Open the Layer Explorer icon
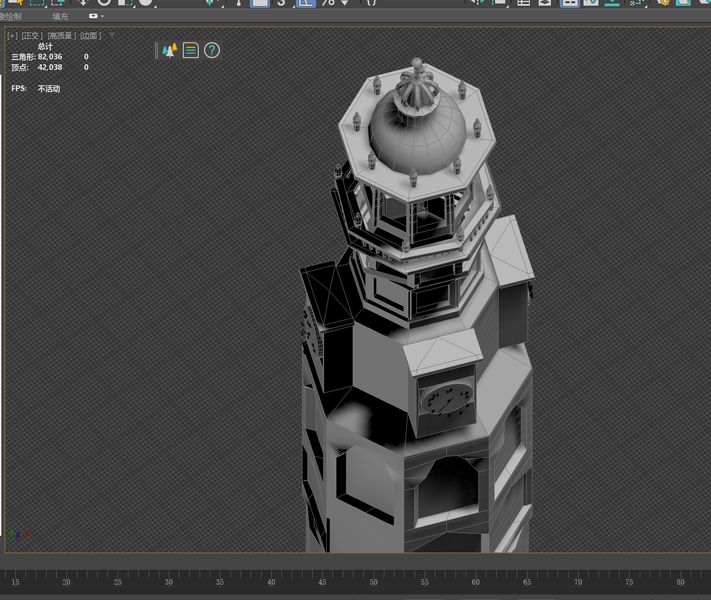The height and width of the screenshot is (600, 711). click(545, 3)
